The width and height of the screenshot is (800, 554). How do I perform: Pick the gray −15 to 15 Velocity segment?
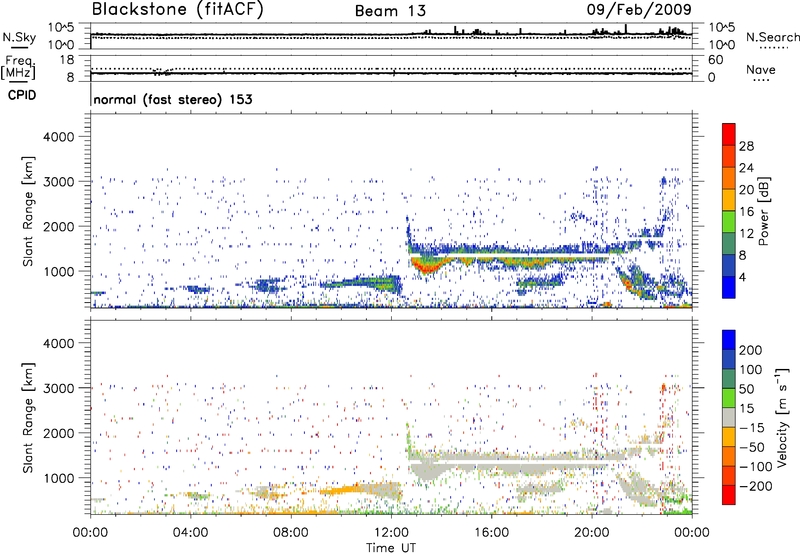pos(729,417)
